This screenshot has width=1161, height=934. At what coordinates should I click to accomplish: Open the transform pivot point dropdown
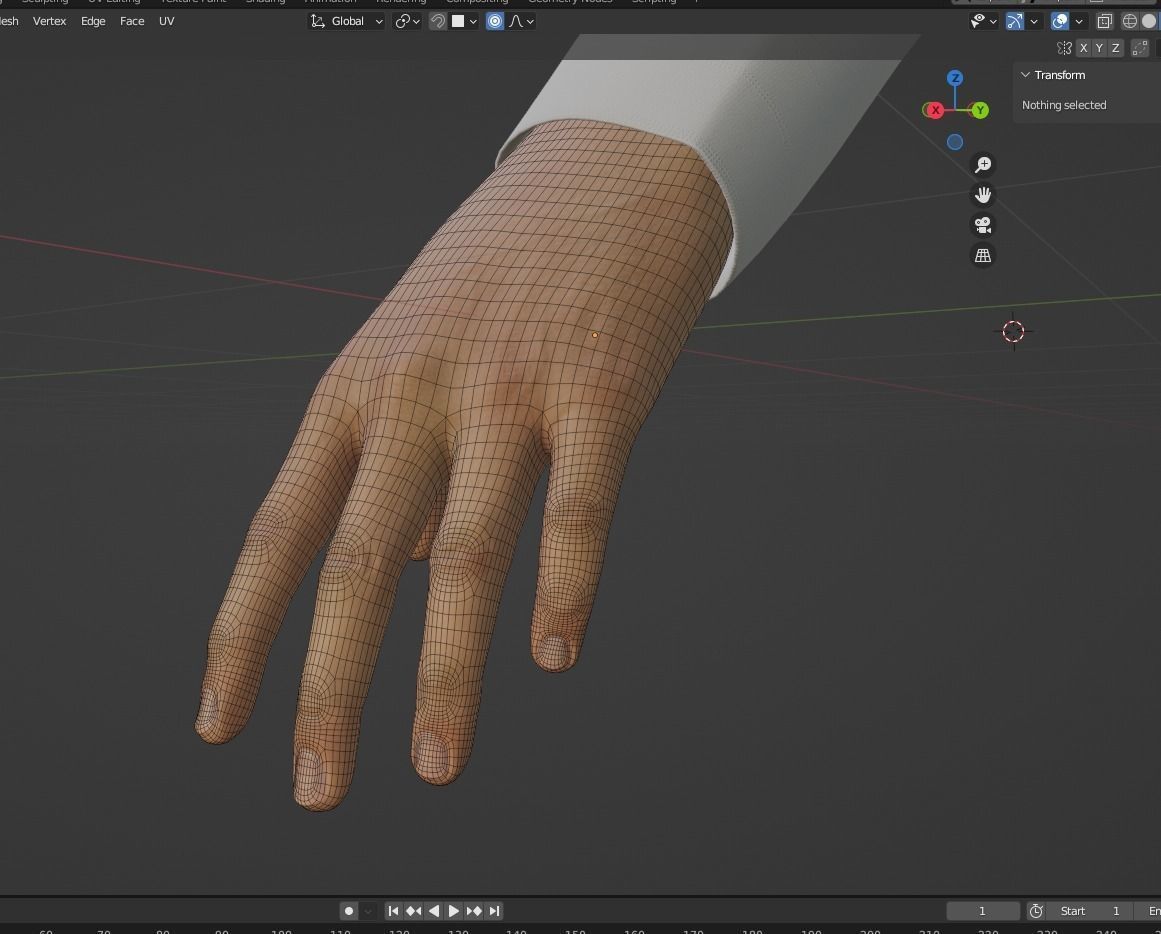[x=407, y=21]
